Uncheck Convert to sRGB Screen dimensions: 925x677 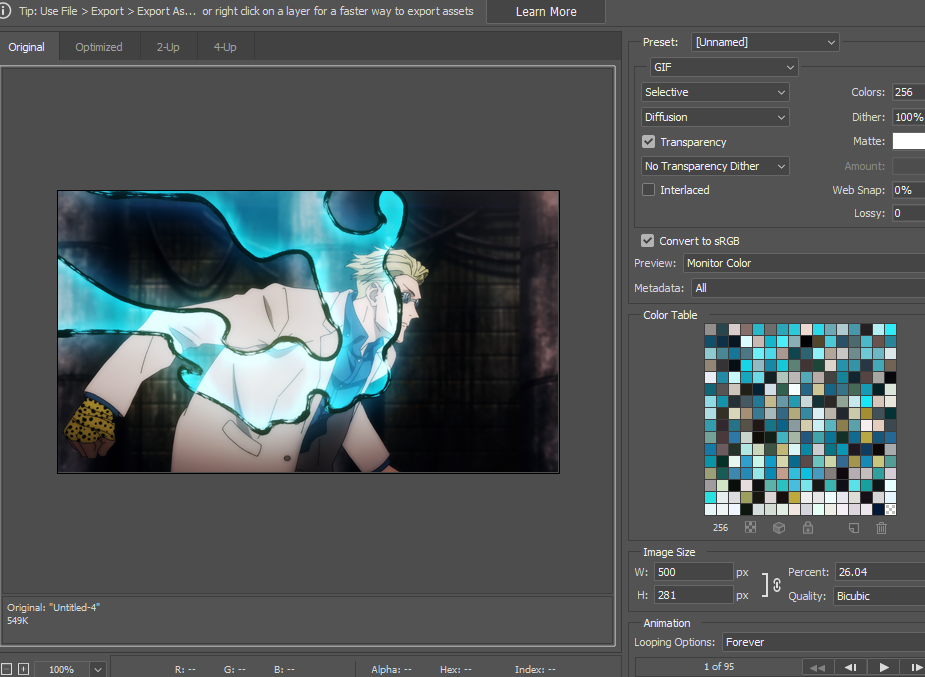click(x=647, y=241)
